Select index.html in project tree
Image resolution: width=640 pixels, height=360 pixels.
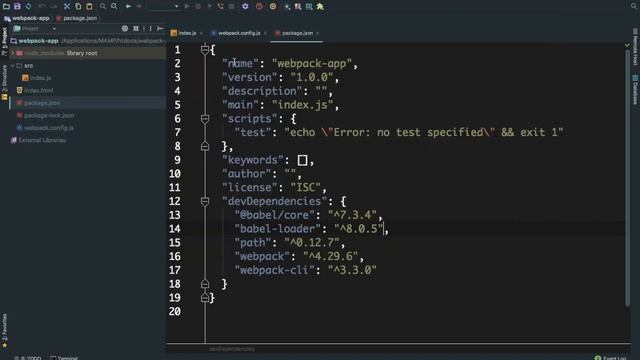[x=35, y=90]
